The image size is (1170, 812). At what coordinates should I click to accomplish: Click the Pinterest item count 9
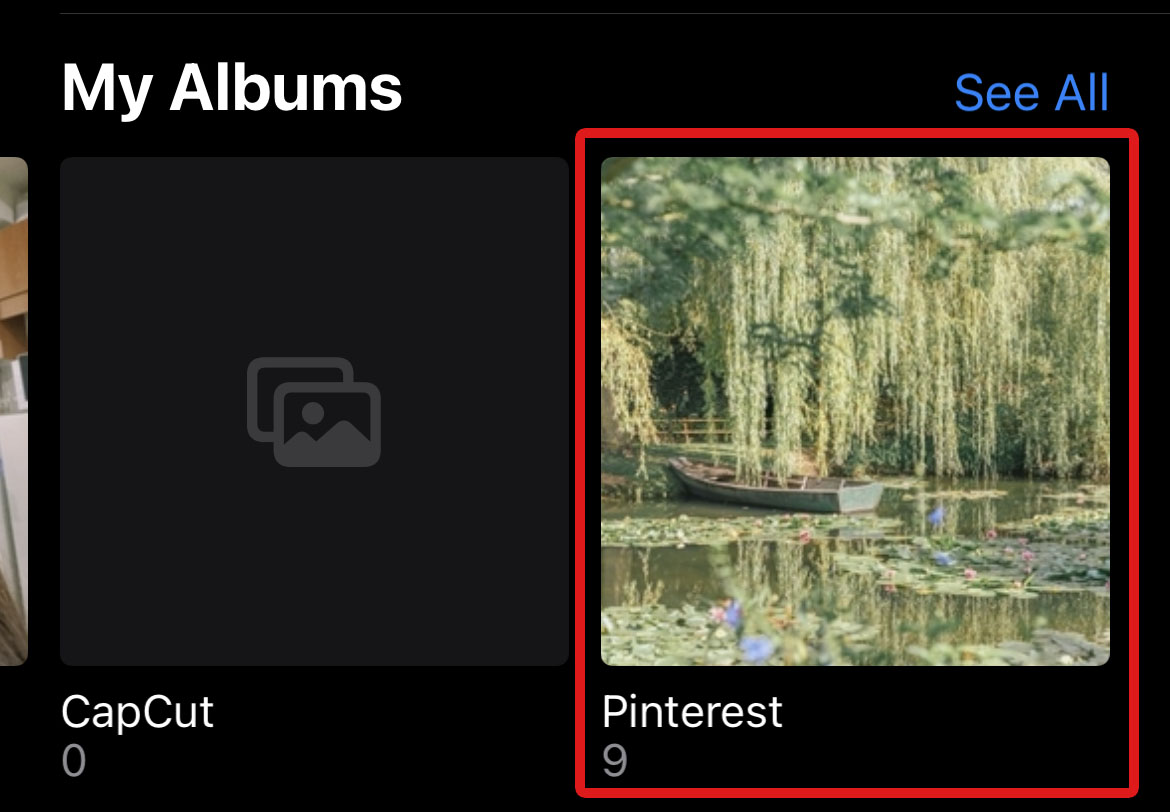[x=615, y=761]
